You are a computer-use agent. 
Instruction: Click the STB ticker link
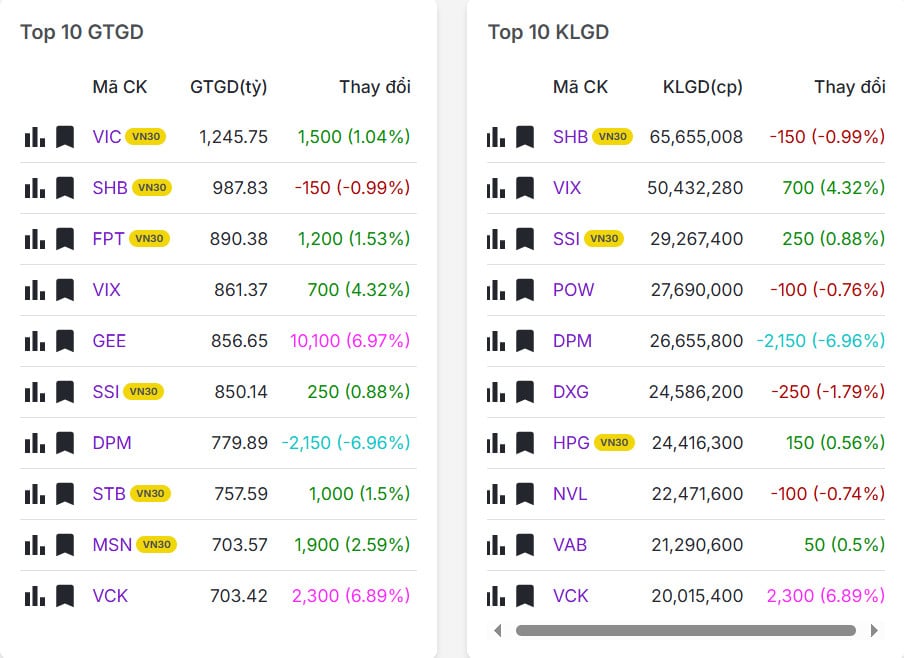pos(106,494)
